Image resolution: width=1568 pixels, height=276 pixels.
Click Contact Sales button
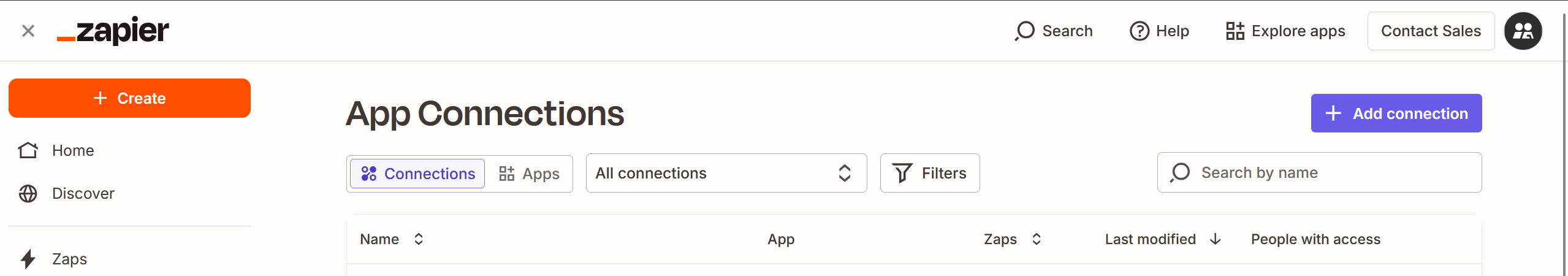coord(1431,31)
